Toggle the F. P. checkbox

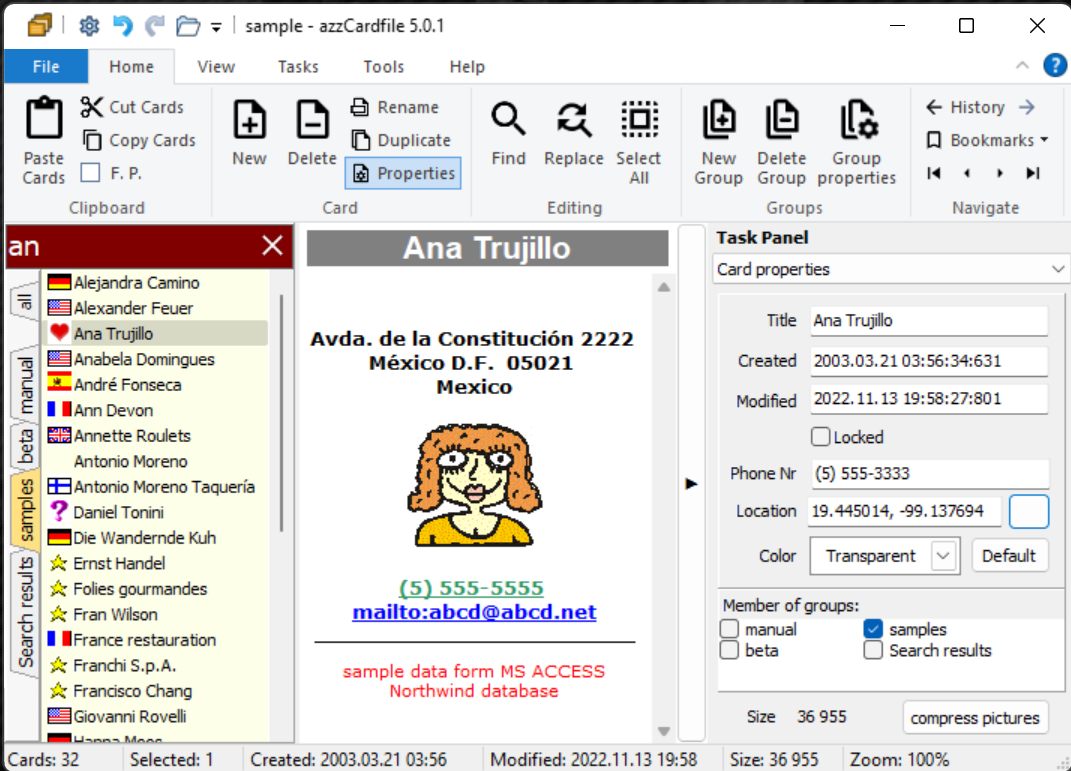[x=90, y=173]
